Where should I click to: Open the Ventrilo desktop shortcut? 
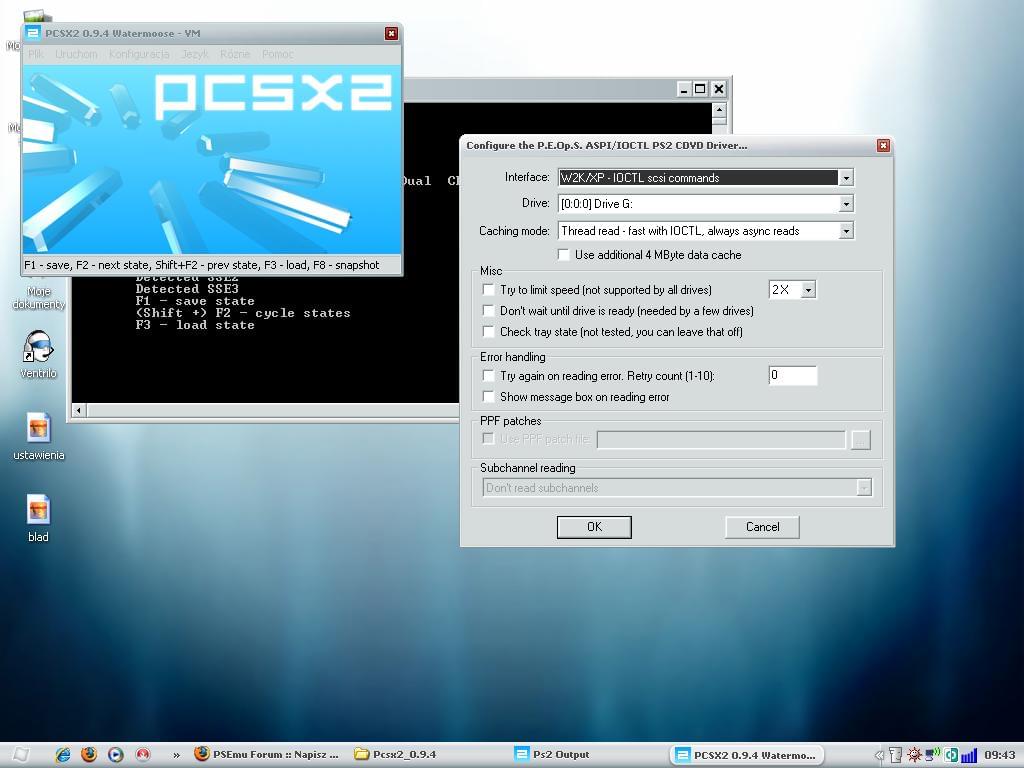click(38, 354)
